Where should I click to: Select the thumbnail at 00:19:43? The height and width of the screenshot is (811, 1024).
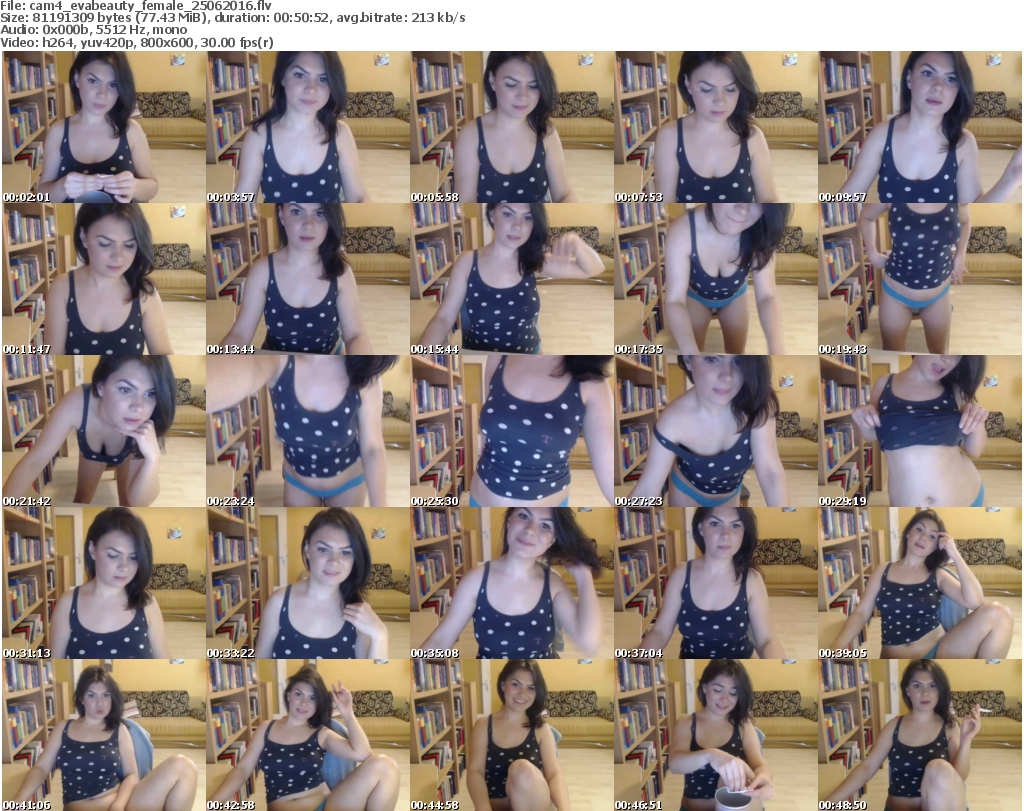(x=920, y=279)
